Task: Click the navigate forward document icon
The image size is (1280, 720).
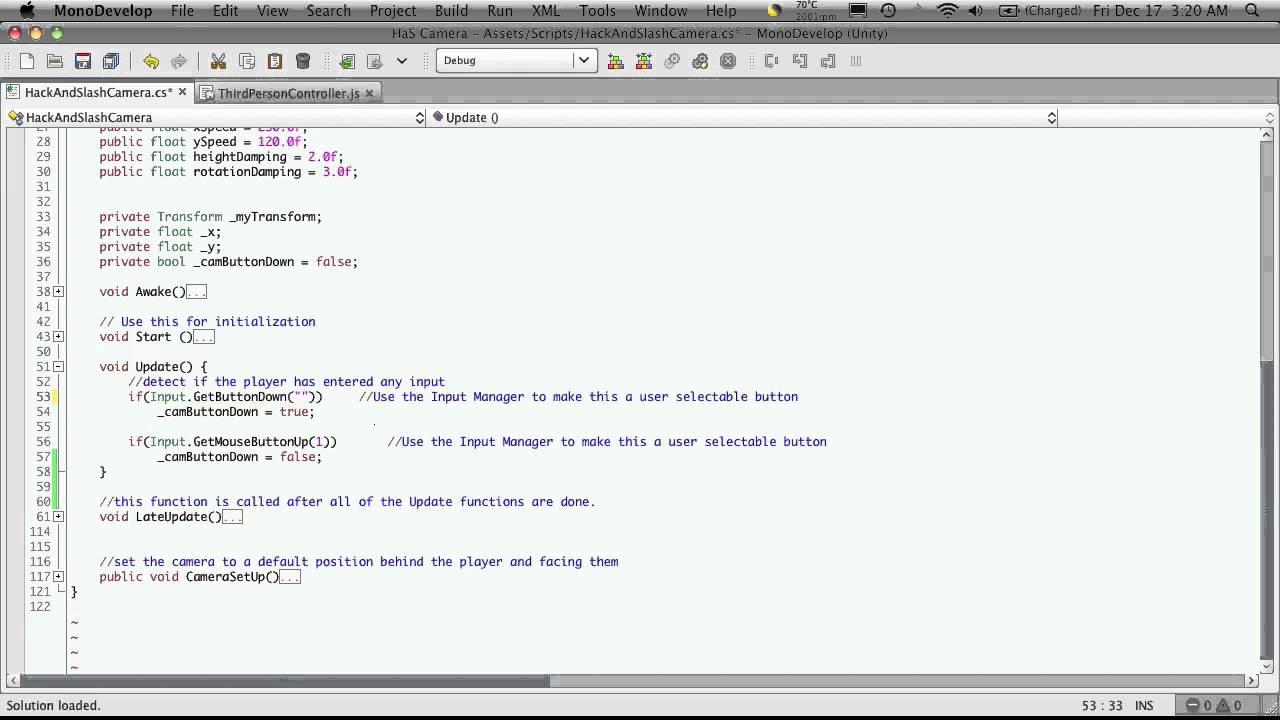Action: point(375,61)
